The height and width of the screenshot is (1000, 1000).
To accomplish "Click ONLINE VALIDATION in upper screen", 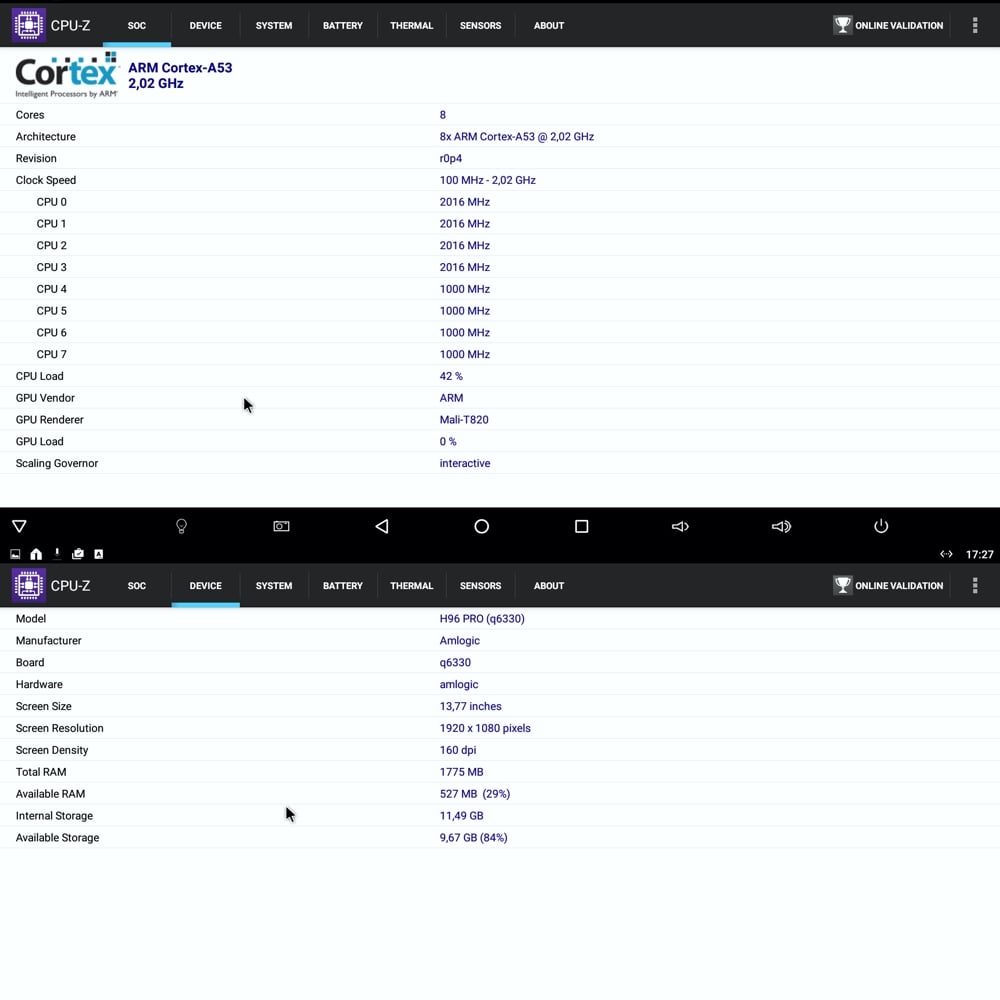I will pyautogui.click(x=888, y=26).
